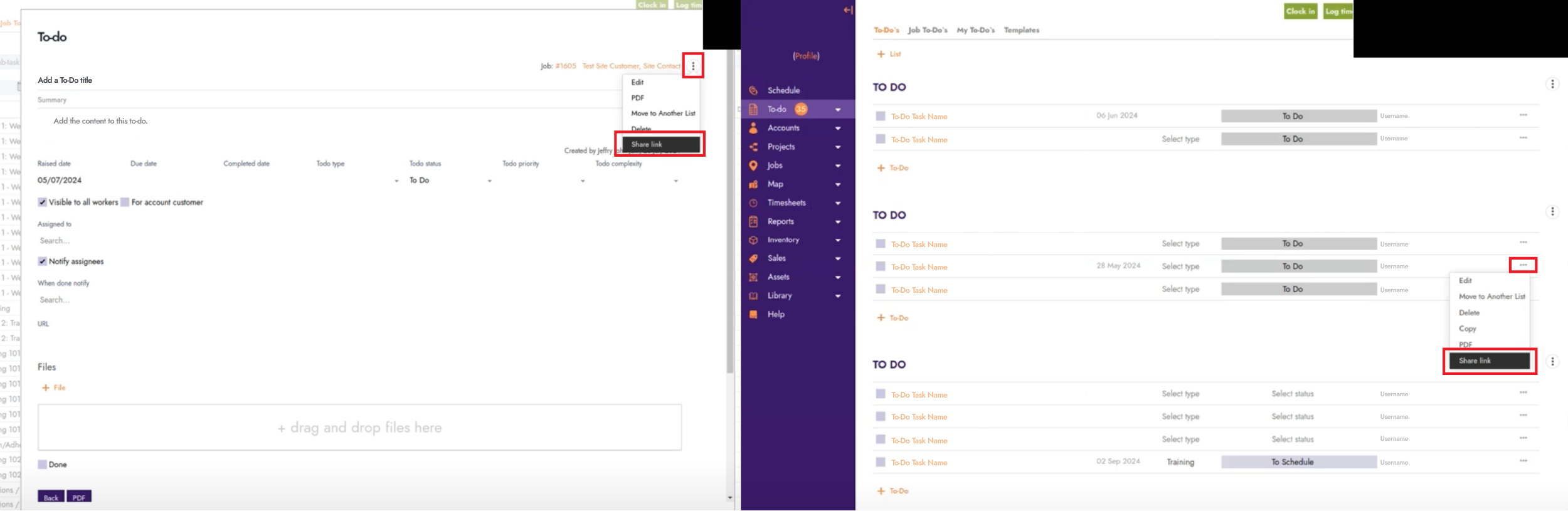Open the kebab menu of the bottom TO DO list
The image size is (1568, 511).
point(1552,362)
